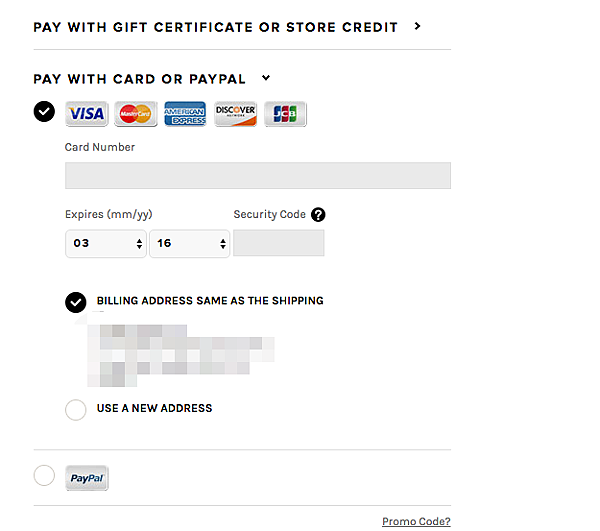Open the expiration year dropdown
The height and width of the screenshot is (531, 600).
click(189, 243)
